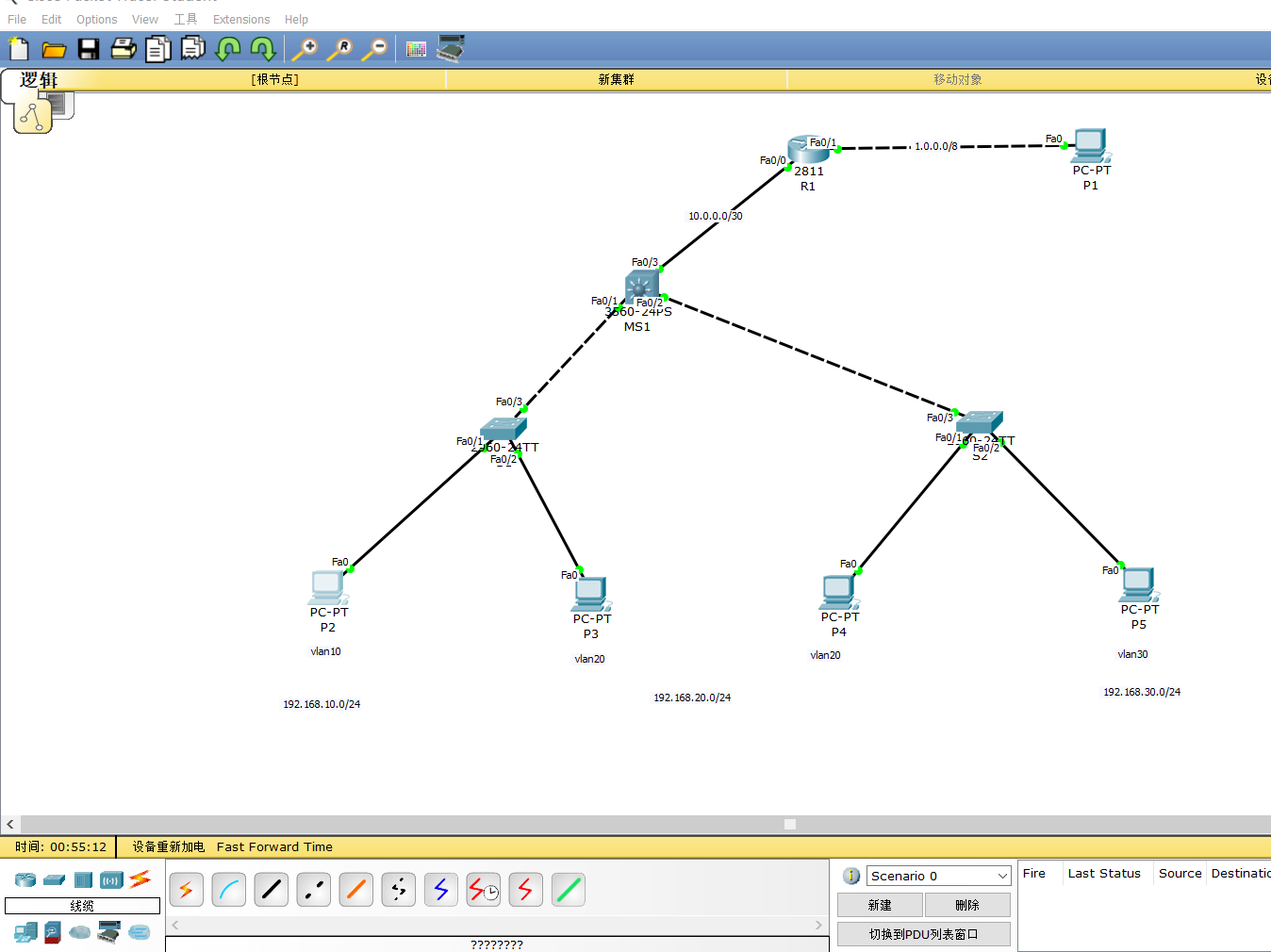Select the End Devices category
Screen dimensions: 1271x952
[25, 932]
